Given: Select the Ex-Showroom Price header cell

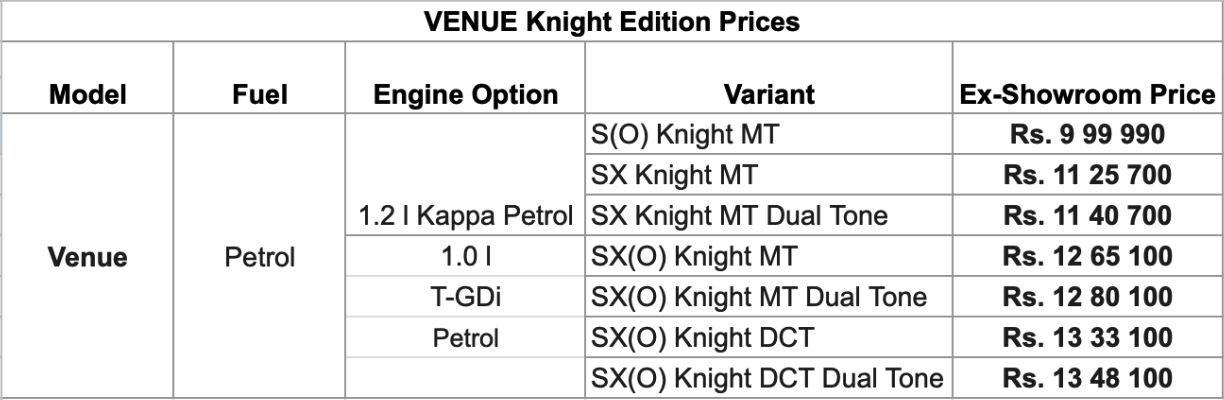Looking at the screenshot, I should point(1085,96).
